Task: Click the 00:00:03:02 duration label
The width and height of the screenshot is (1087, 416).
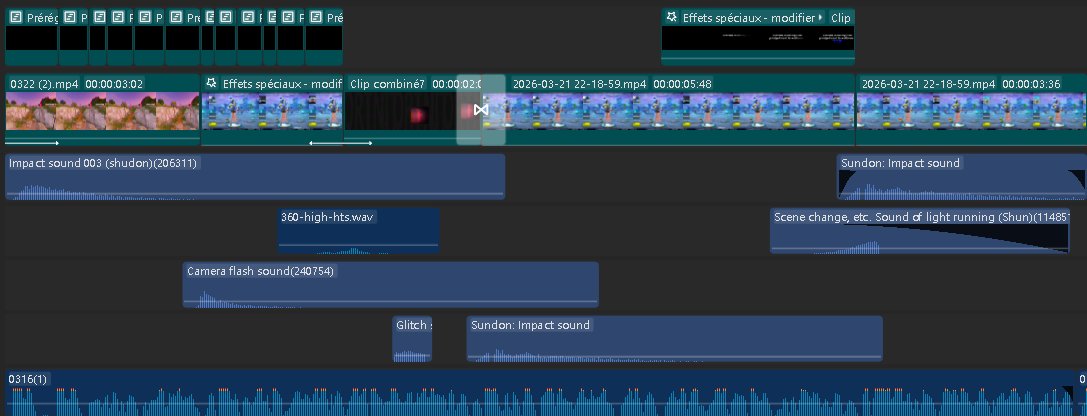Action: pyautogui.click(x=114, y=84)
